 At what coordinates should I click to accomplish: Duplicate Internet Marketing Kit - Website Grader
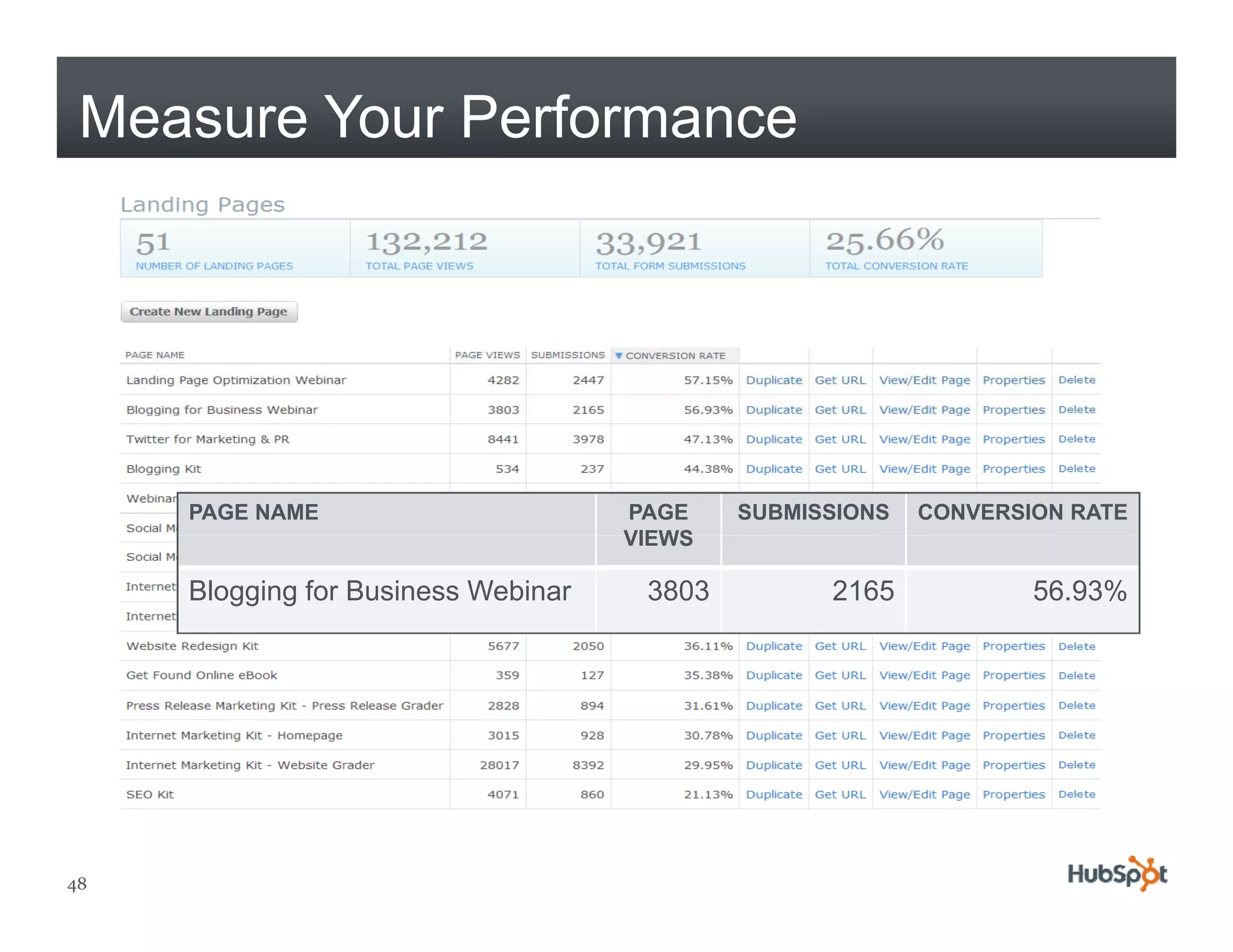click(774, 765)
